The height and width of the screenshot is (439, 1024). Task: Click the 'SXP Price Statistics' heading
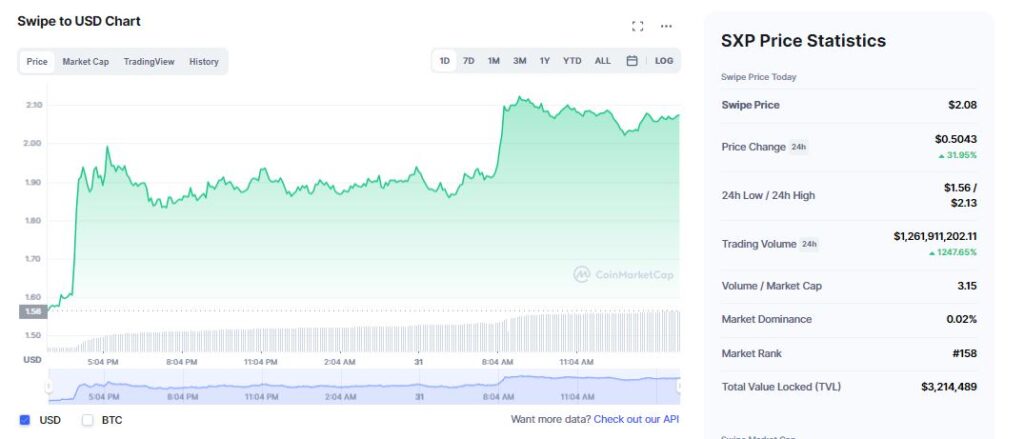[803, 41]
